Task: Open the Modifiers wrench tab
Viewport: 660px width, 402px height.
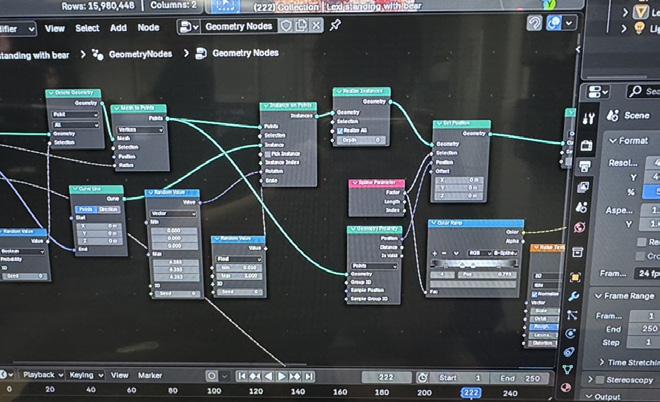Action: (x=574, y=296)
